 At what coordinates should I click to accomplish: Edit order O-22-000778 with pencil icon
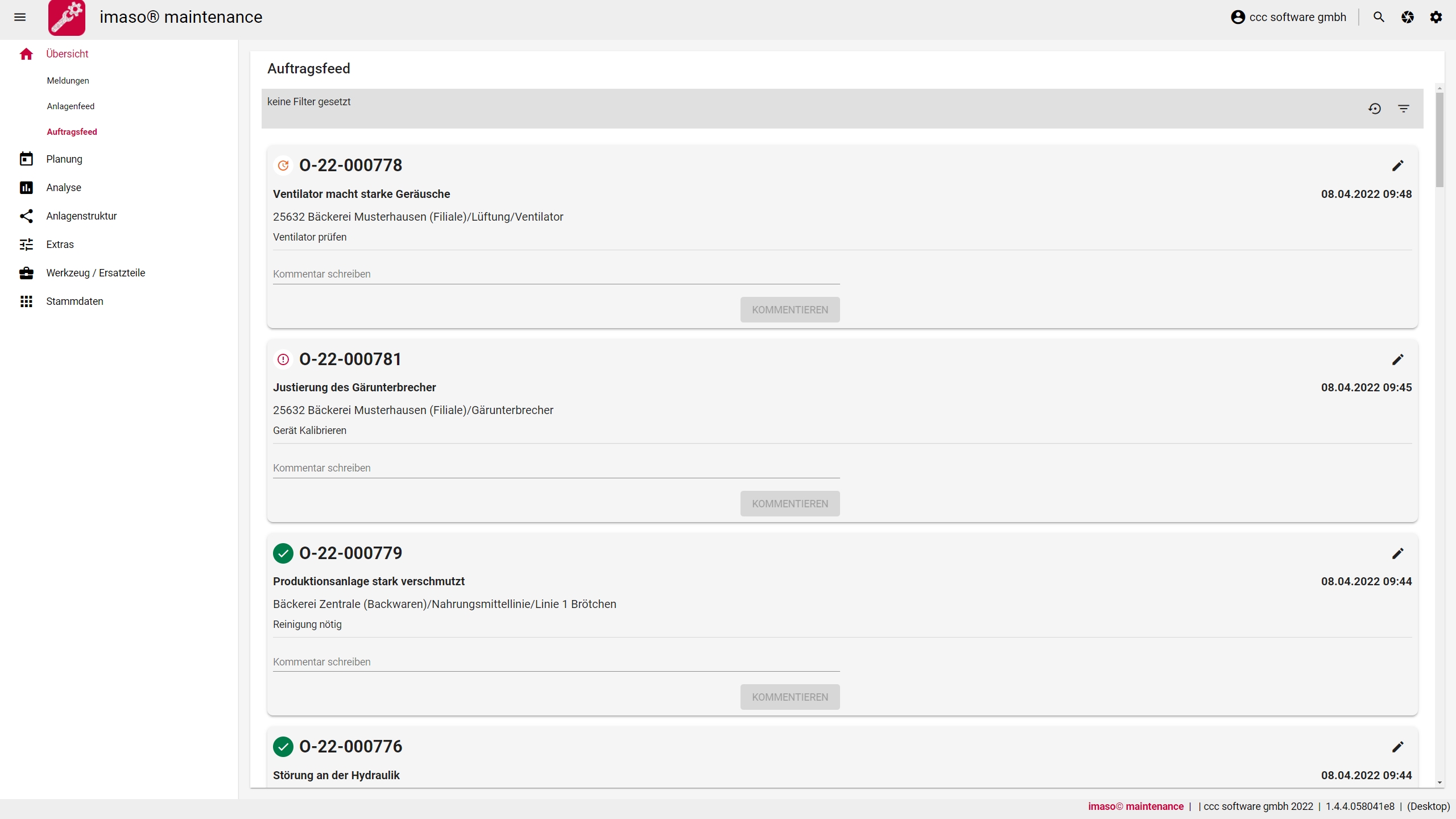click(1397, 166)
